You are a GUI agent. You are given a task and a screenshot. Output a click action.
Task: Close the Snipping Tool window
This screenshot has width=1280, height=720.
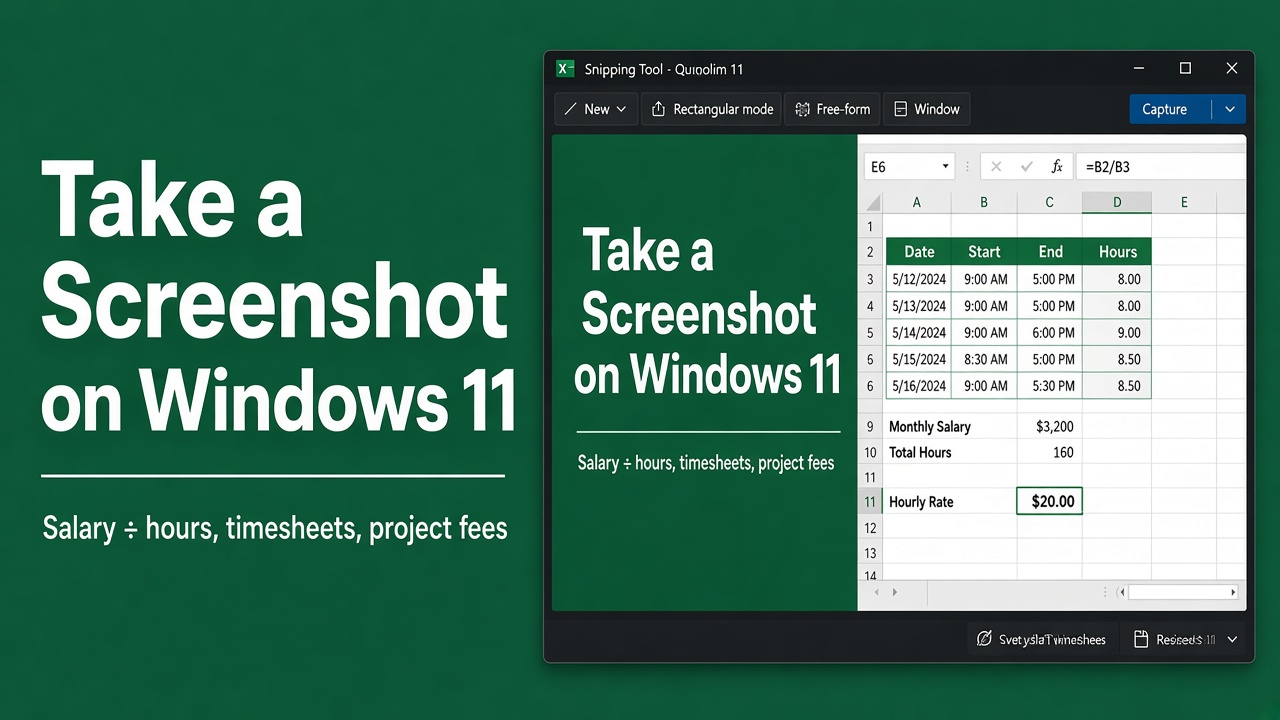coord(1232,69)
